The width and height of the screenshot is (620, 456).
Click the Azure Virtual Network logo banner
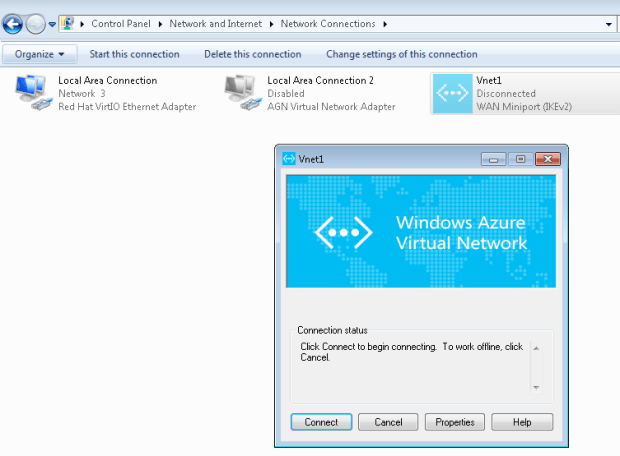(420, 231)
